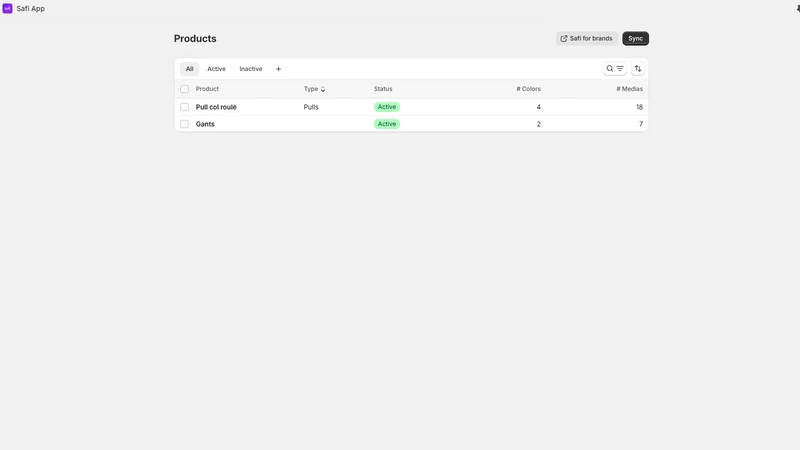
Task: Click the pin icon at top right
Action: pos(797,9)
